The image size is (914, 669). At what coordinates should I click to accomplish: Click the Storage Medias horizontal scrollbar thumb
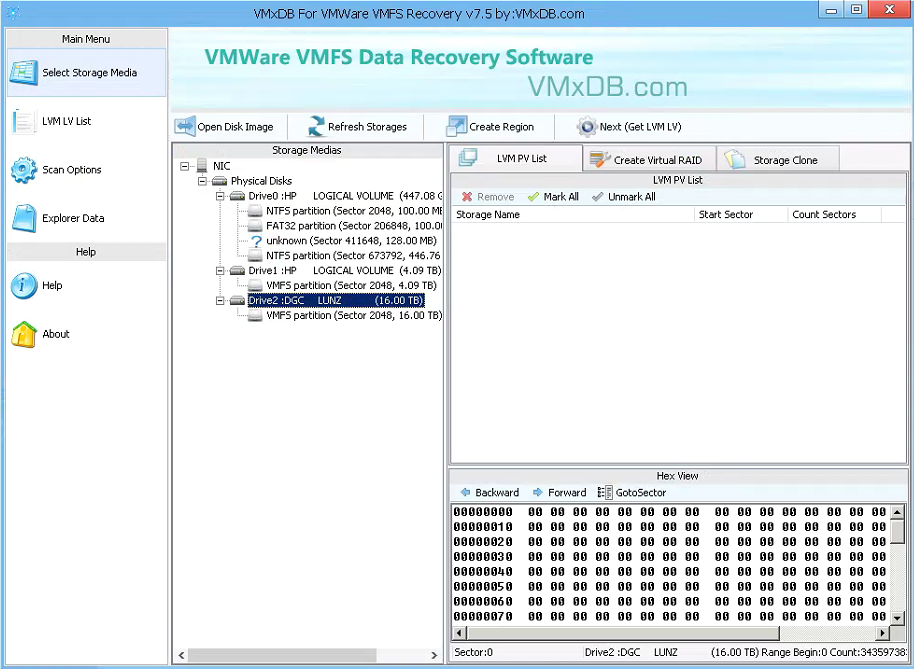coord(282,655)
